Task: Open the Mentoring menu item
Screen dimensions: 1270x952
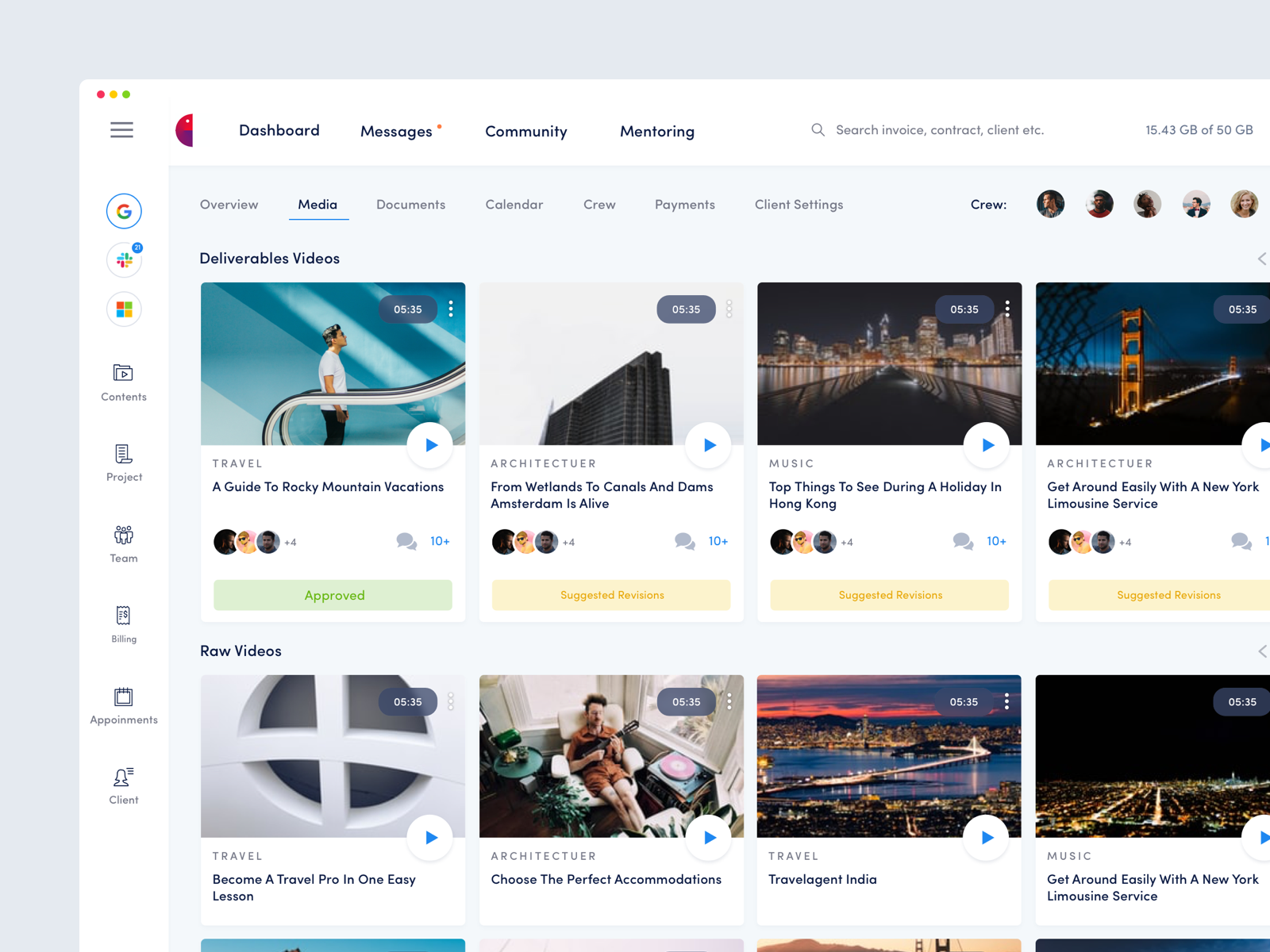Action: [656, 131]
